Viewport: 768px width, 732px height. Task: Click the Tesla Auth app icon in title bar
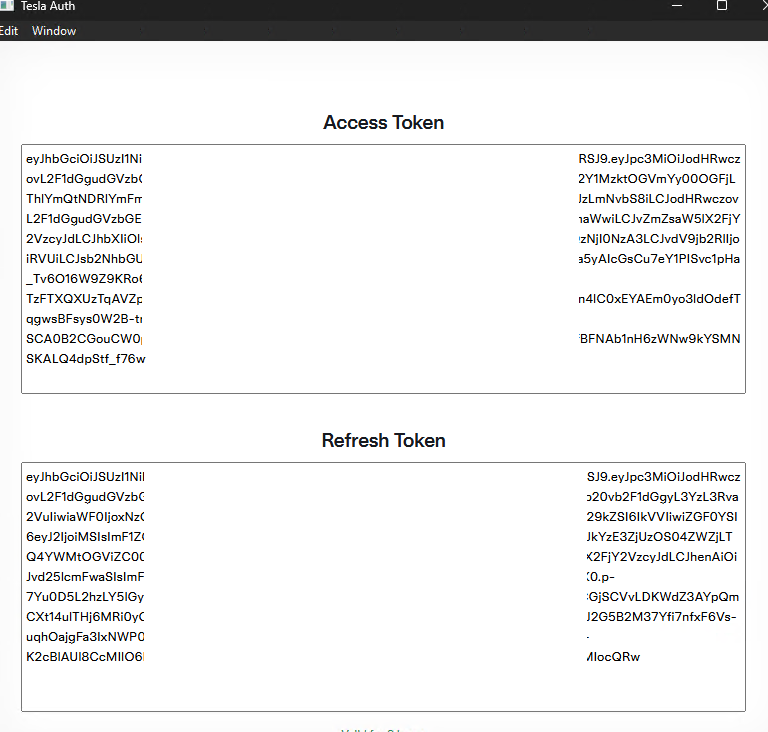point(7,6)
